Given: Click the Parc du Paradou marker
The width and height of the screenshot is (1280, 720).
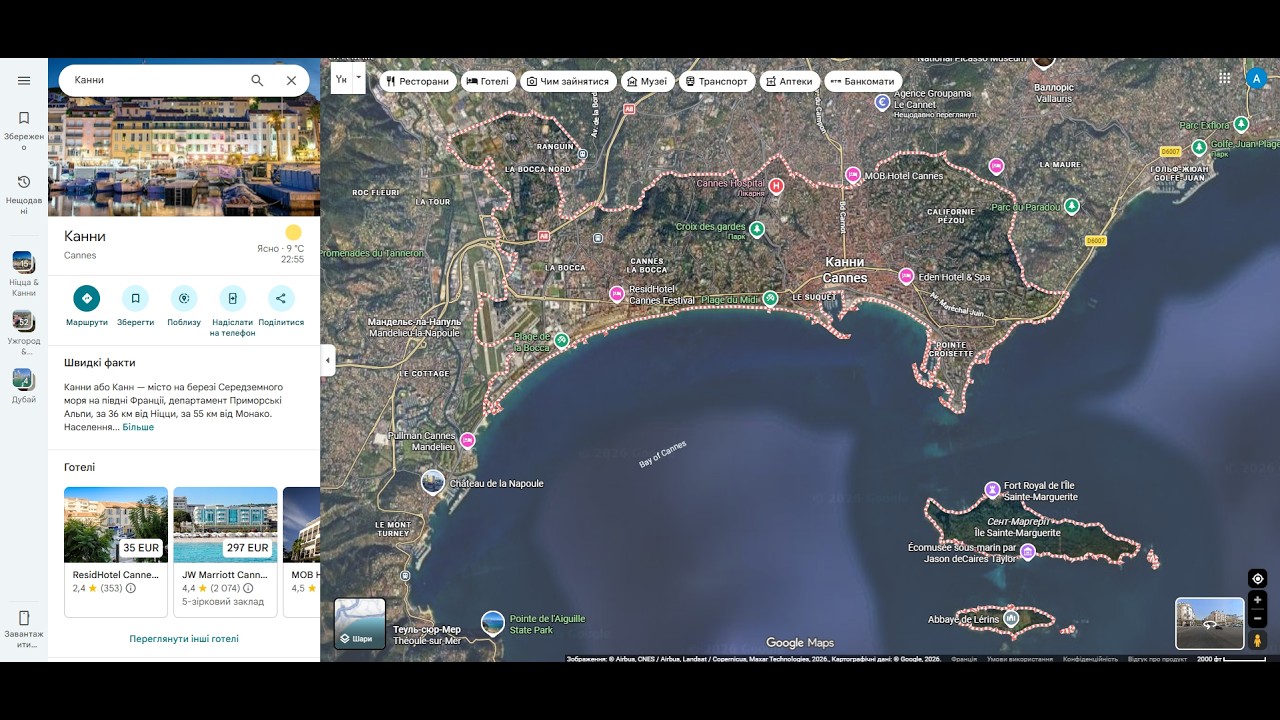Looking at the screenshot, I should (1072, 206).
